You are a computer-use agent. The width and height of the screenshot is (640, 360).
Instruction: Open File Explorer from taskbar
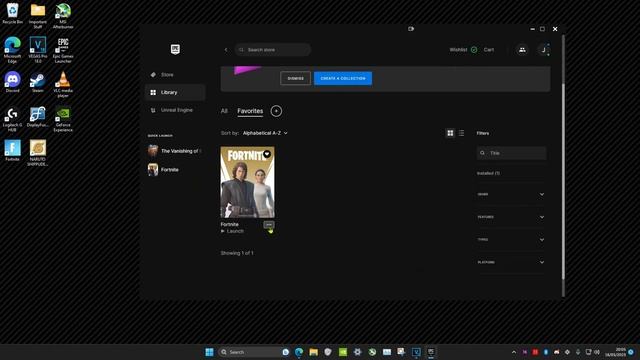[x=313, y=352]
